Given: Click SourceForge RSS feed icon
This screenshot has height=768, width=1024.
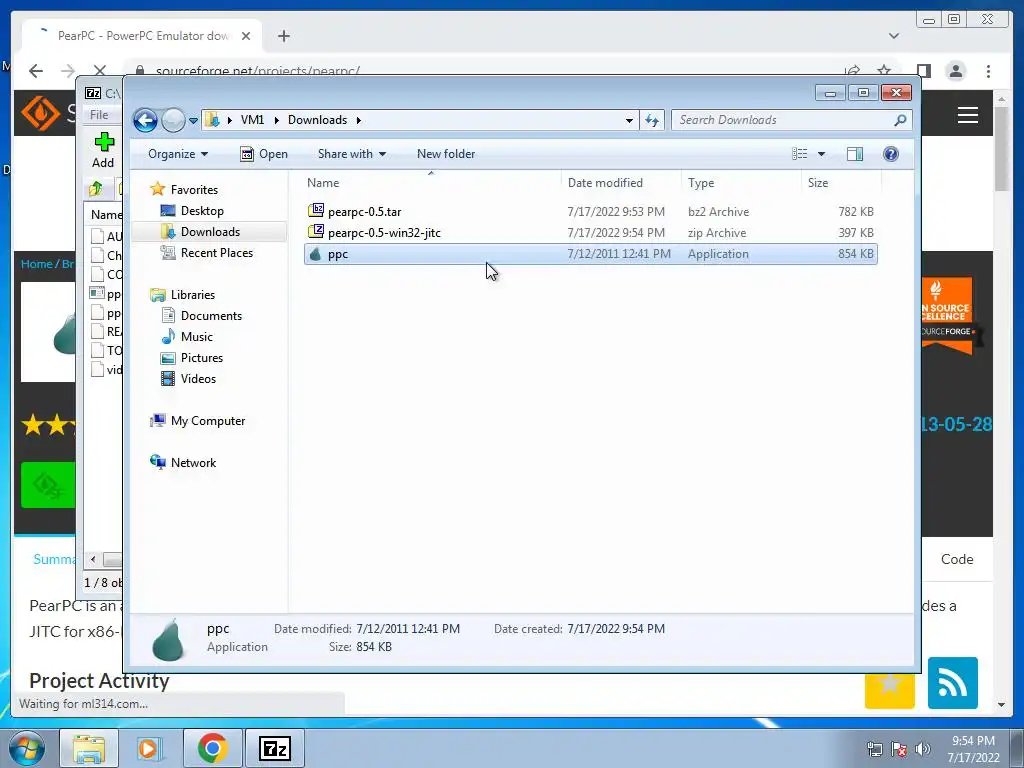Looking at the screenshot, I should 952,682.
